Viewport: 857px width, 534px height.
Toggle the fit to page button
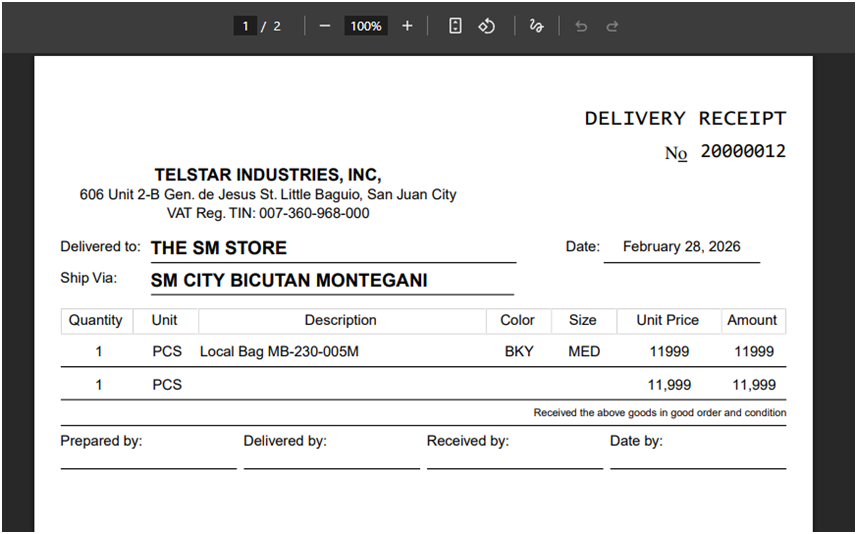455,26
